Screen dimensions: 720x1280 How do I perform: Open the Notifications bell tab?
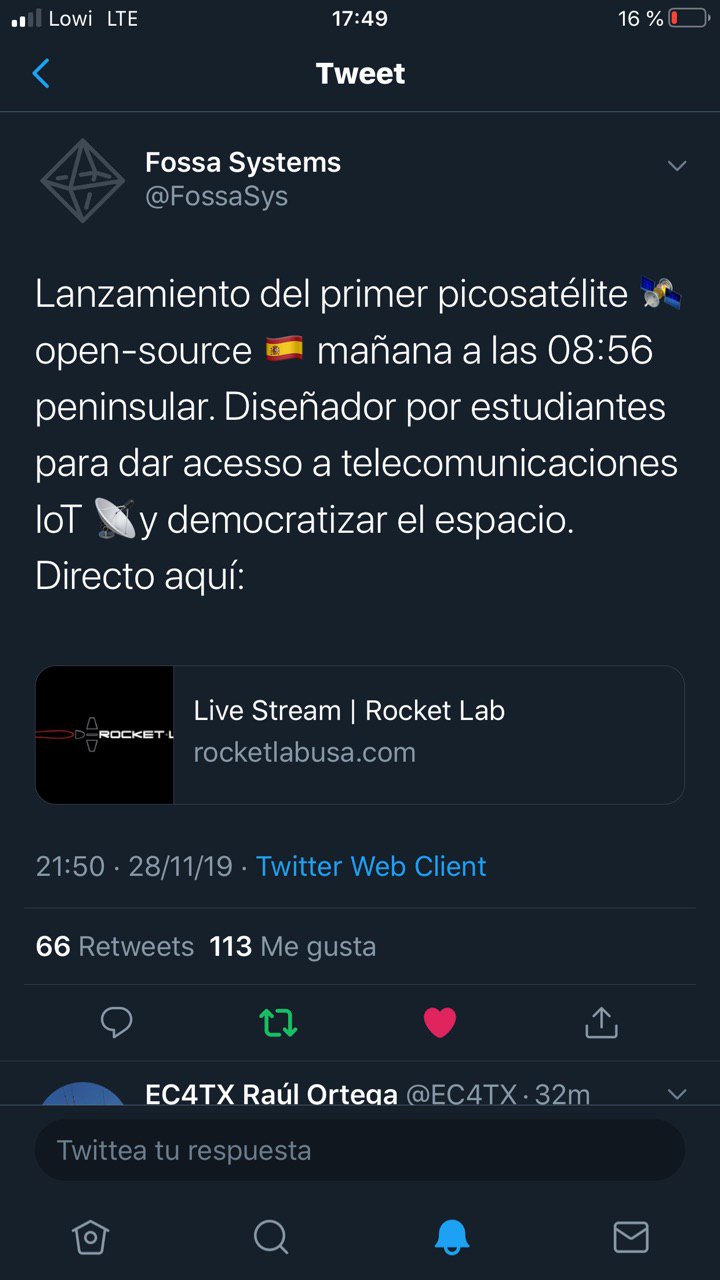(452, 1237)
